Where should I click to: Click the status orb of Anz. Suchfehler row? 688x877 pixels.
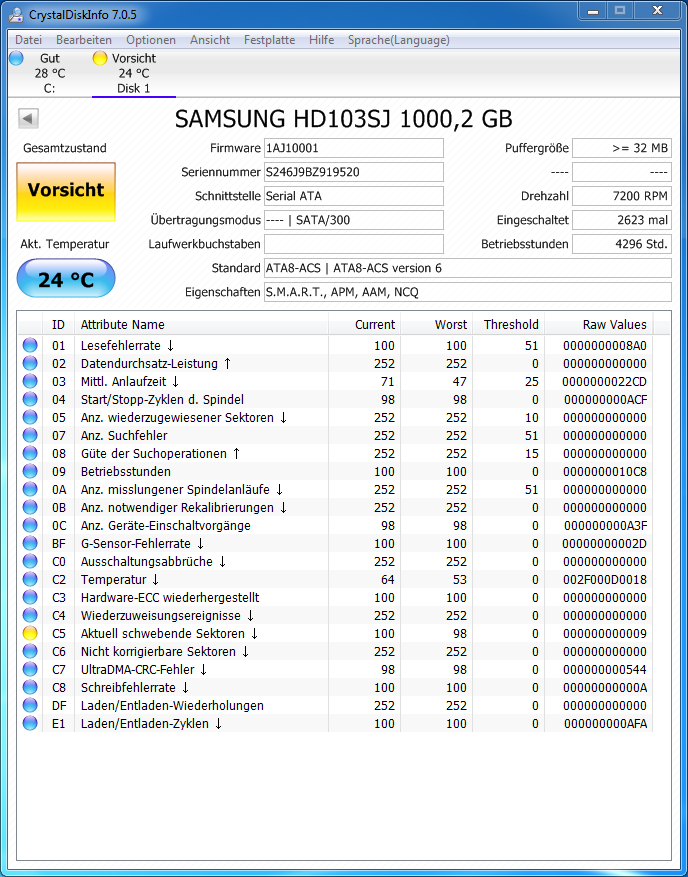point(30,435)
